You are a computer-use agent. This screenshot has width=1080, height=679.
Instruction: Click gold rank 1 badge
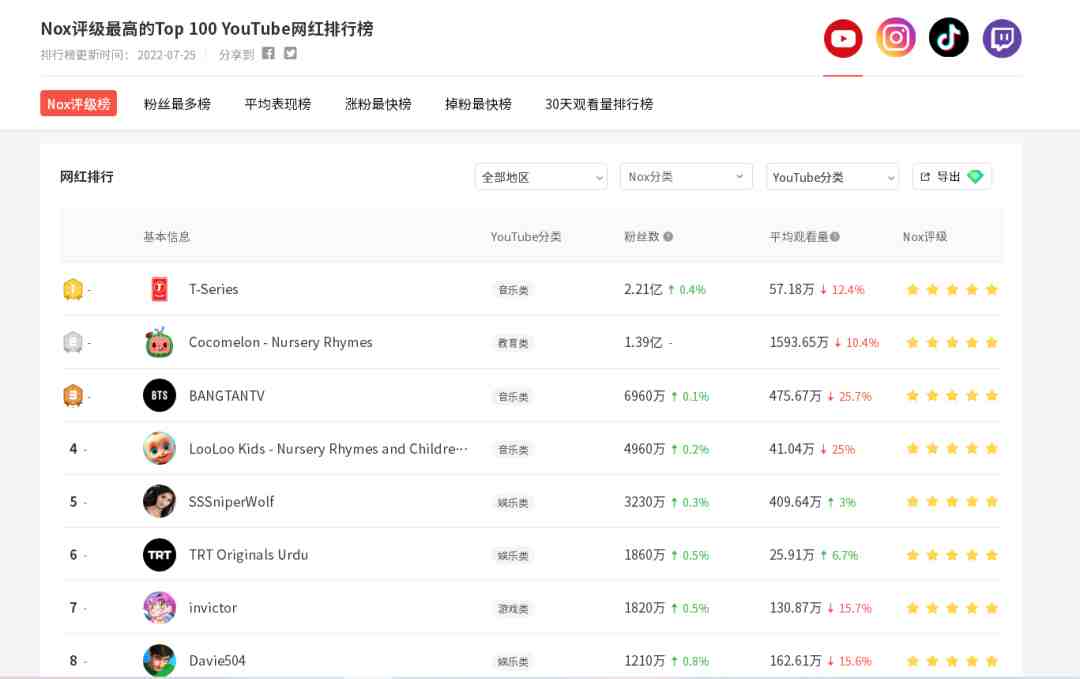(x=73, y=289)
